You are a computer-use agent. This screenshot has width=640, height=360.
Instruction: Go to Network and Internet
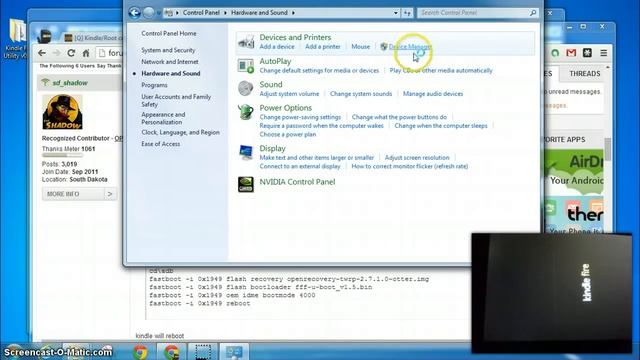[170, 62]
